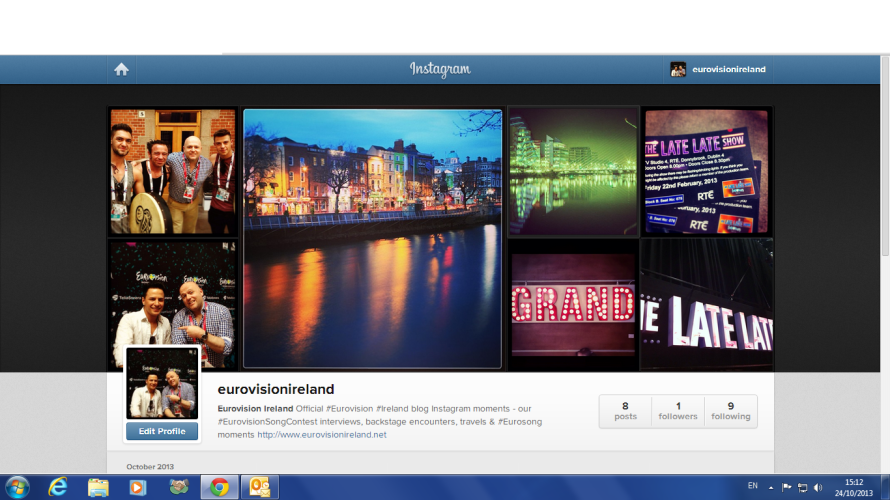
Task: Open Windows Media Player from the taskbar
Action: pos(138,488)
